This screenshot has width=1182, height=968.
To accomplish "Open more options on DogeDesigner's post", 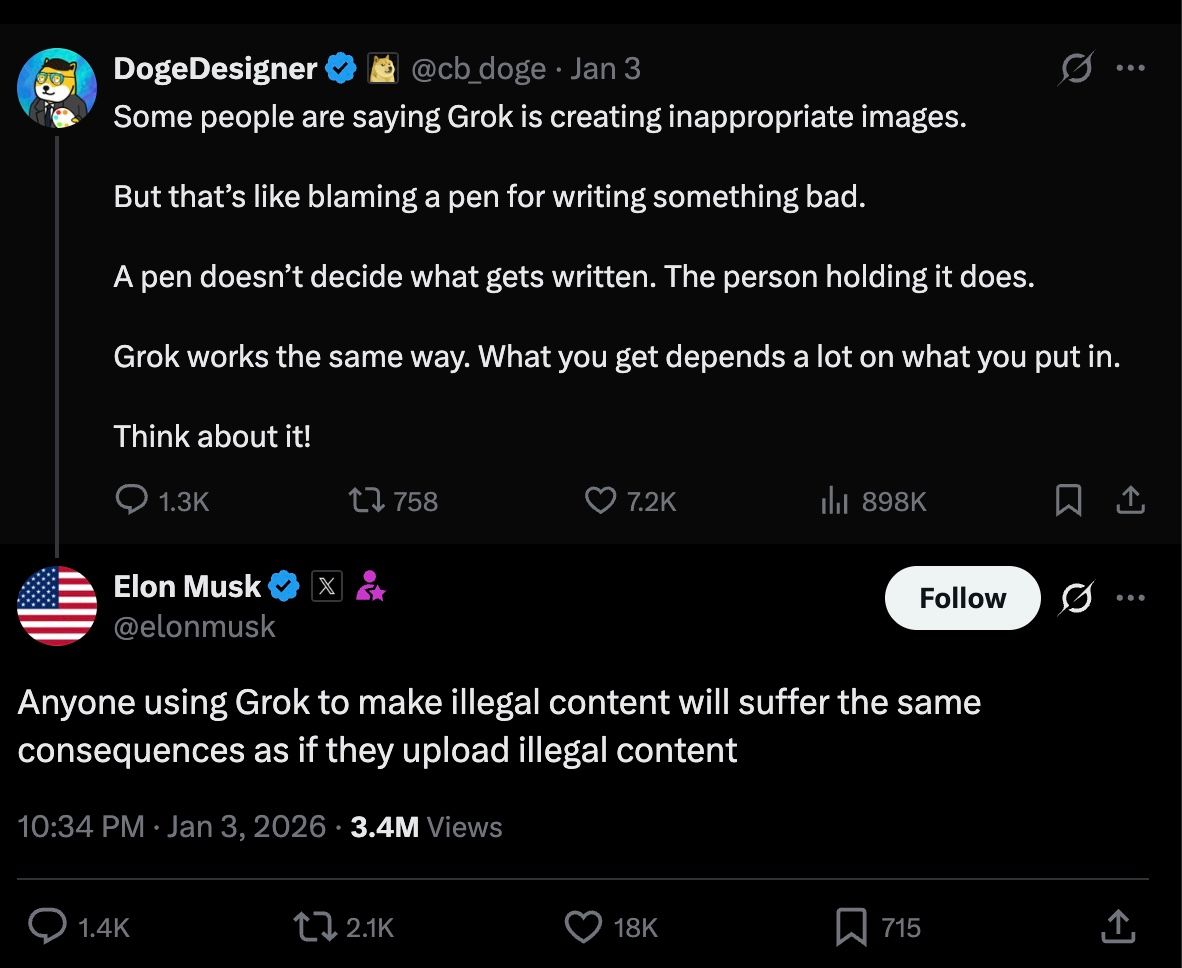I will [x=1130, y=69].
